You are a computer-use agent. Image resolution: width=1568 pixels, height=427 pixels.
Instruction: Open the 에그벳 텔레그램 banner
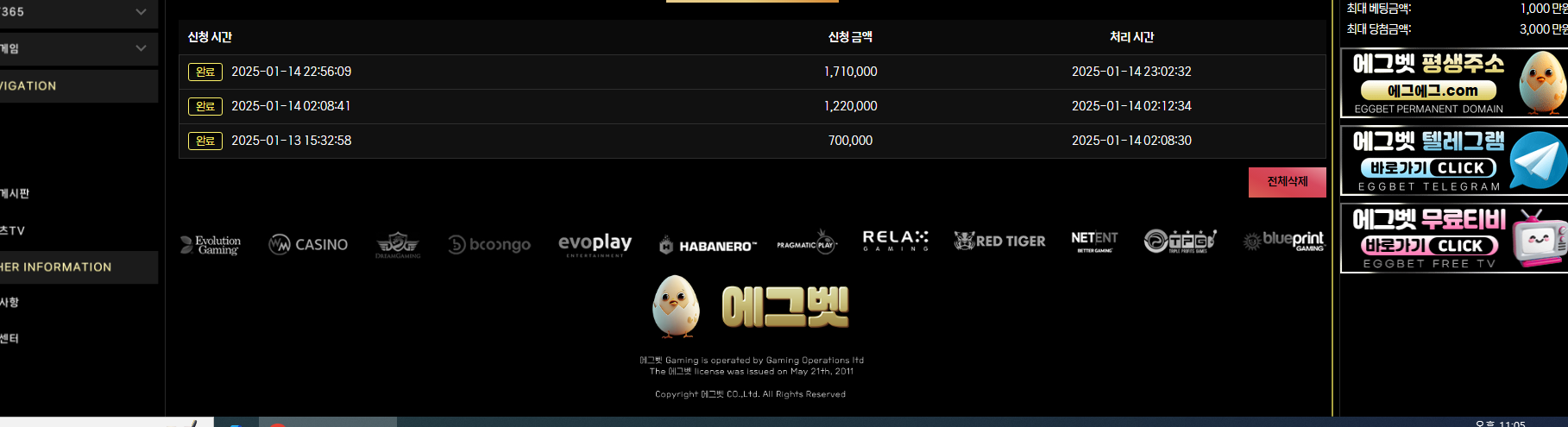point(1454,160)
